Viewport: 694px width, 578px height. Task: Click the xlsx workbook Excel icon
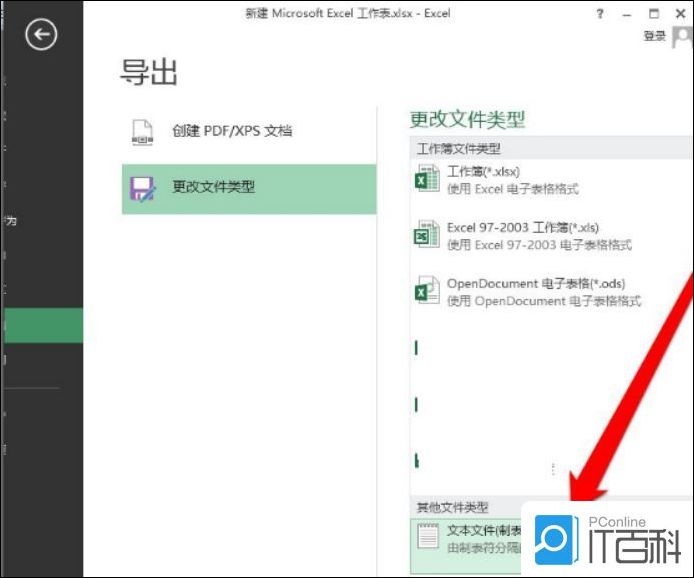pyautogui.click(x=427, y=179)
